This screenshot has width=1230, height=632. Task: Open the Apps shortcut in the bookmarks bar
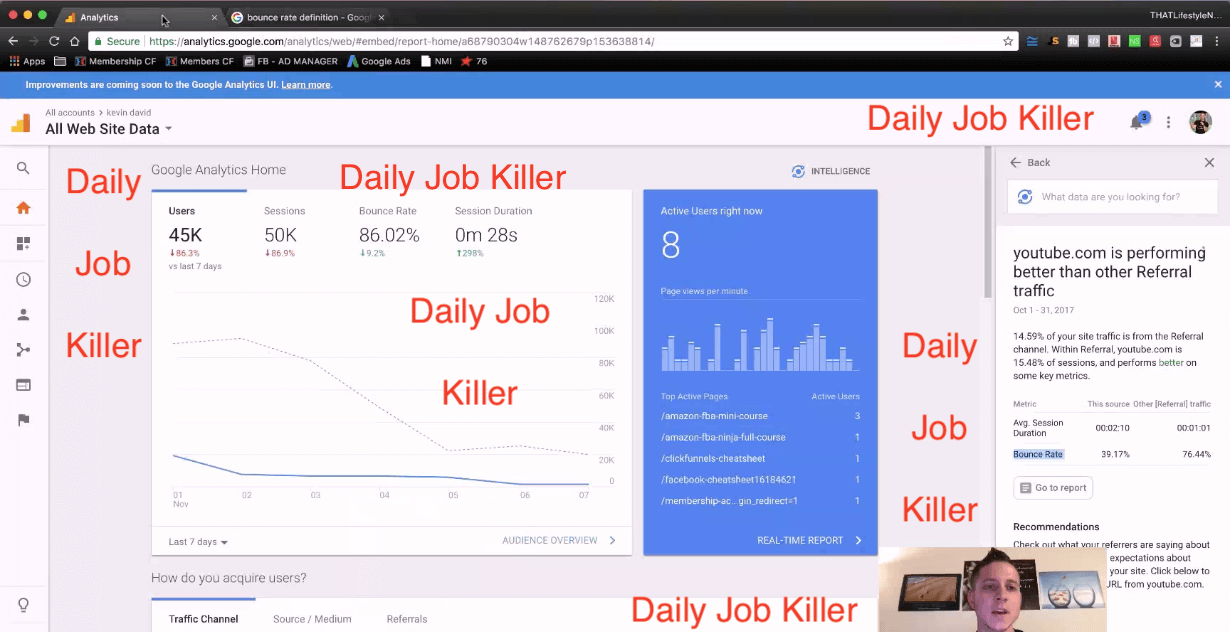[x=27, y=61]
